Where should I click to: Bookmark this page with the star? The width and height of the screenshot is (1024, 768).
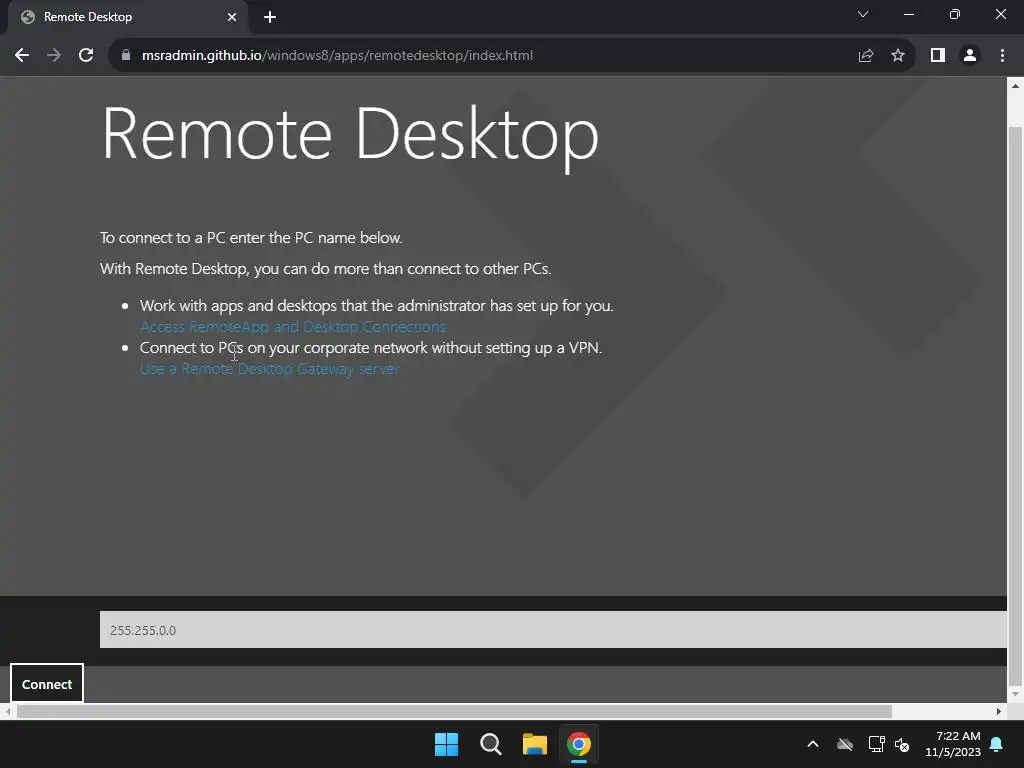[x=898, y=56]
